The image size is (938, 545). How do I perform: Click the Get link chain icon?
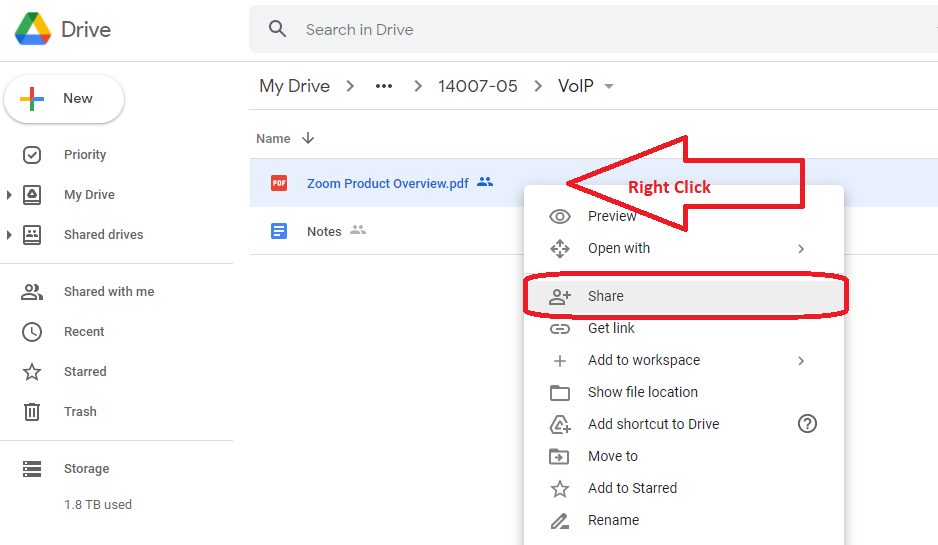560,328
